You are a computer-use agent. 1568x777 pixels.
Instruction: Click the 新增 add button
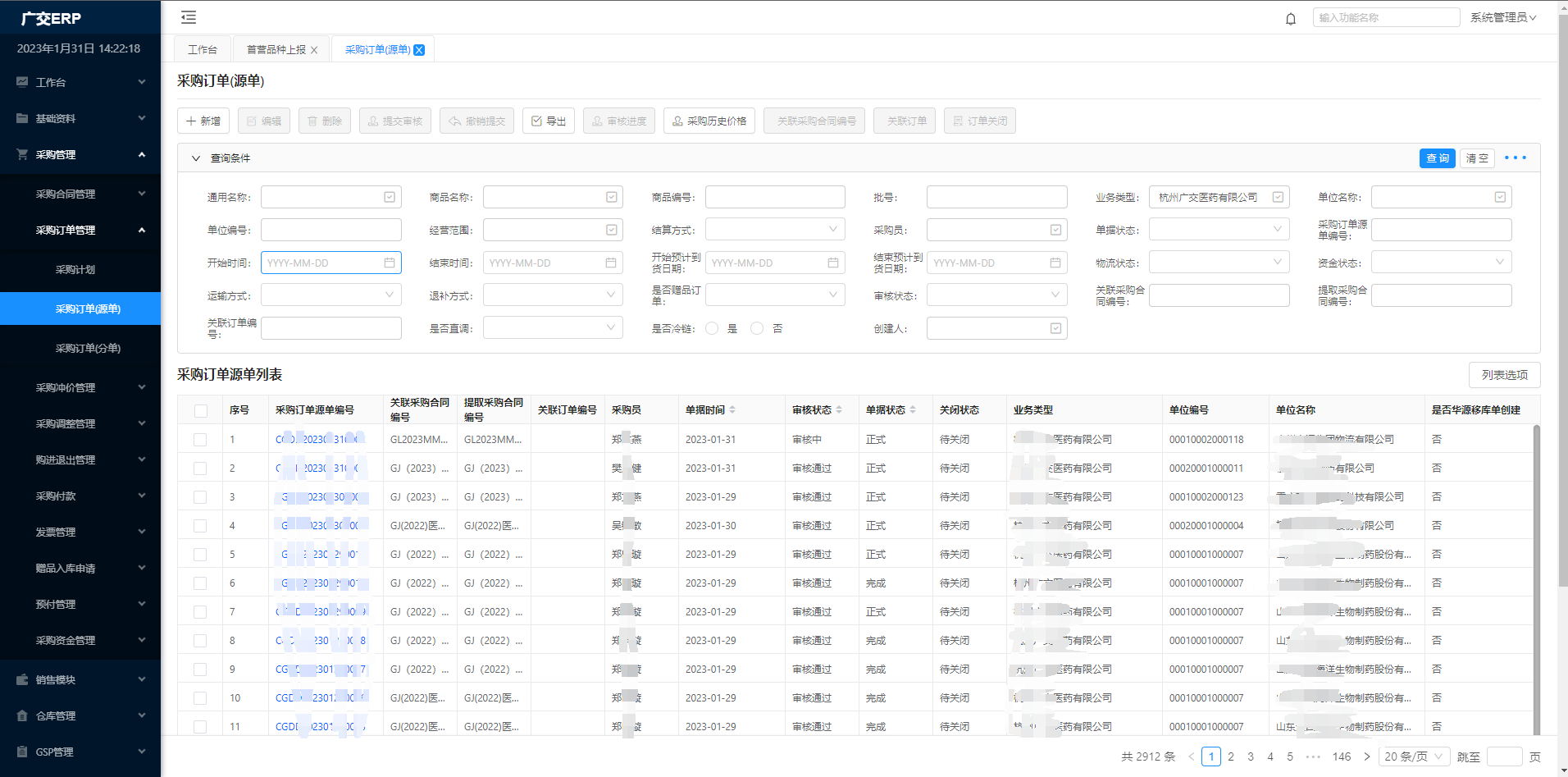pos(203,121)
